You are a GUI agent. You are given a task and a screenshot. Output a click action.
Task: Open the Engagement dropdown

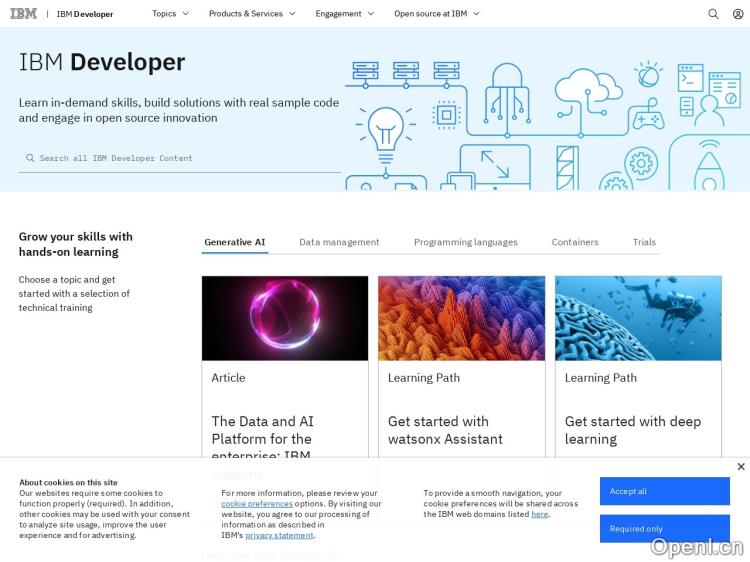click(x=344, y=14)
